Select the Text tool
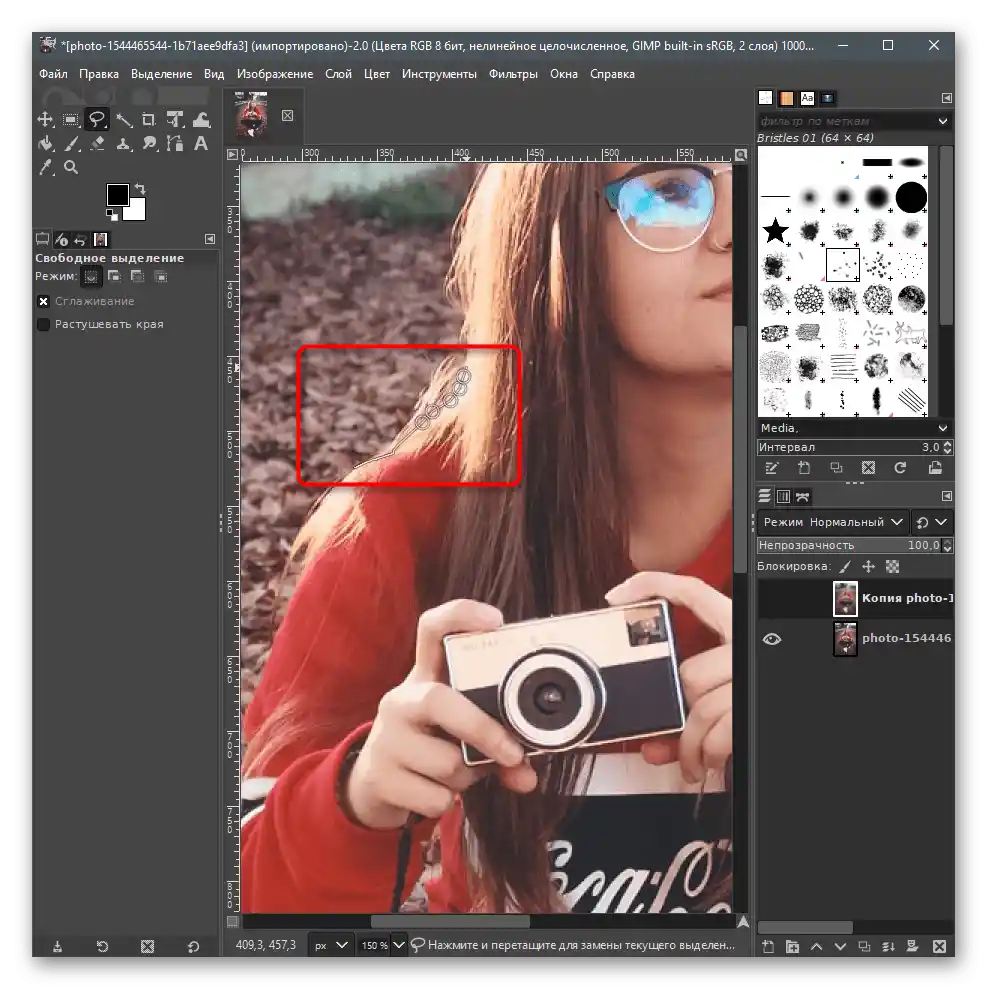 tap(201, 144)
